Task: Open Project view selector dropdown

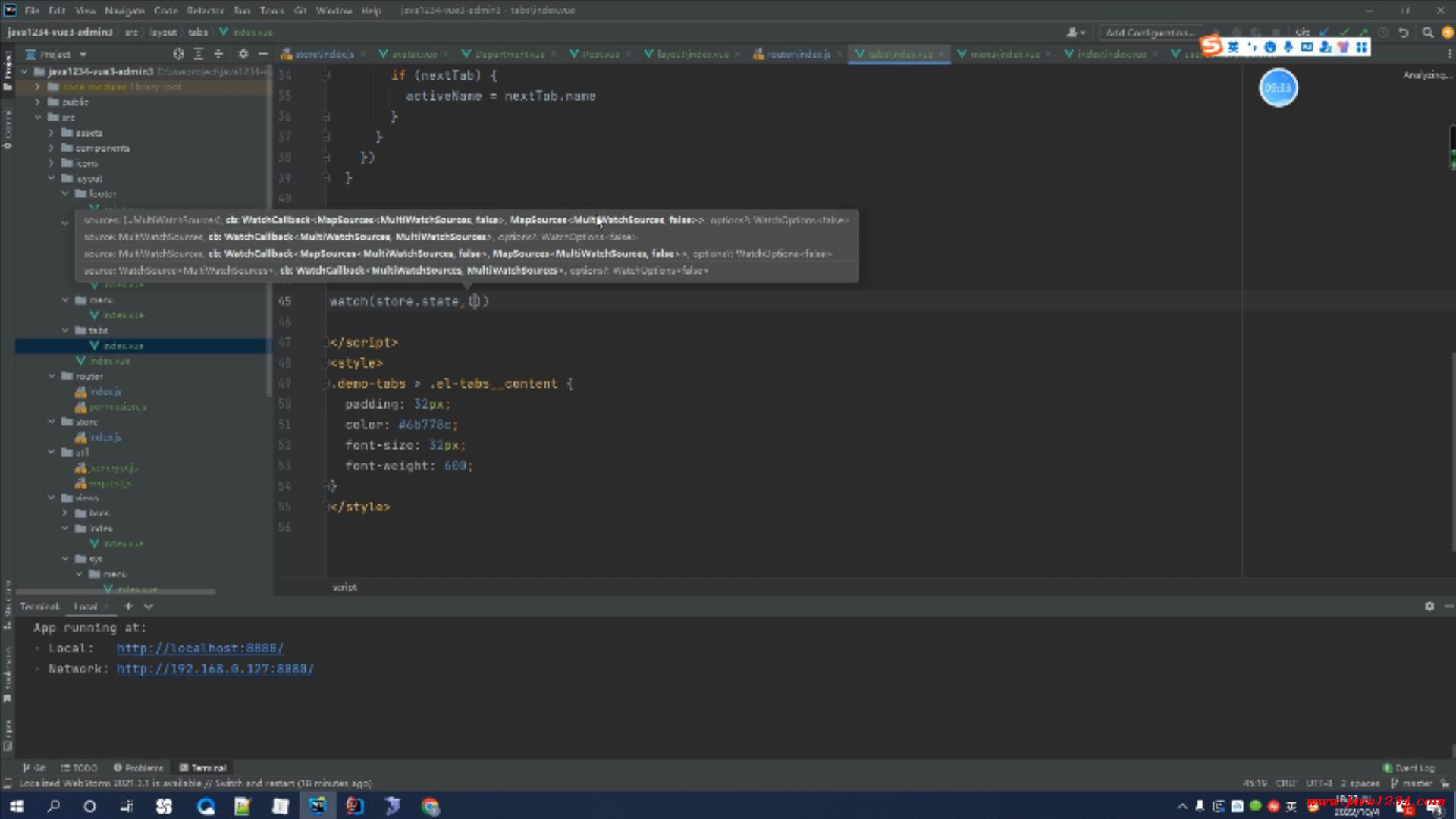Action: [x=57, y=55]
